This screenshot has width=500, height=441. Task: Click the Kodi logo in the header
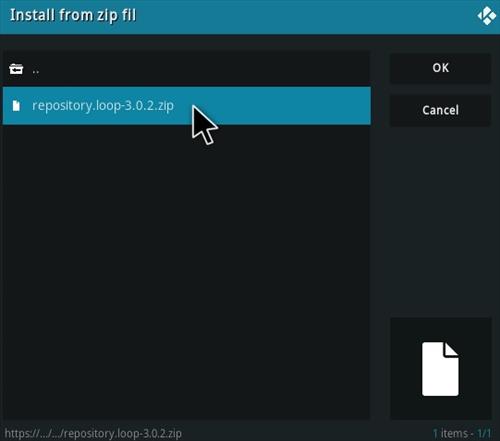pos(487,16)
